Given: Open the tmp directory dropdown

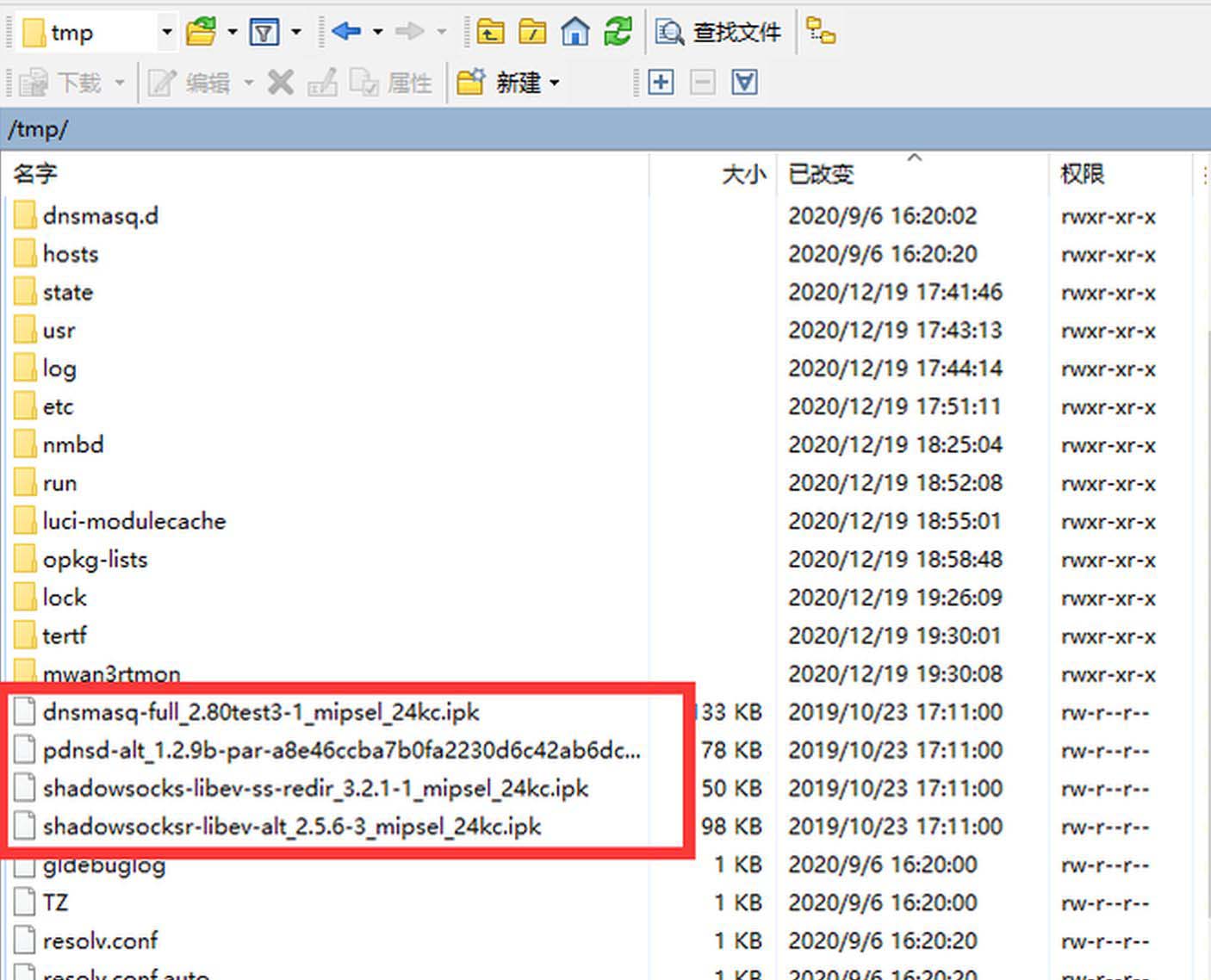Looking at the screenshot, I should (167, 32).
